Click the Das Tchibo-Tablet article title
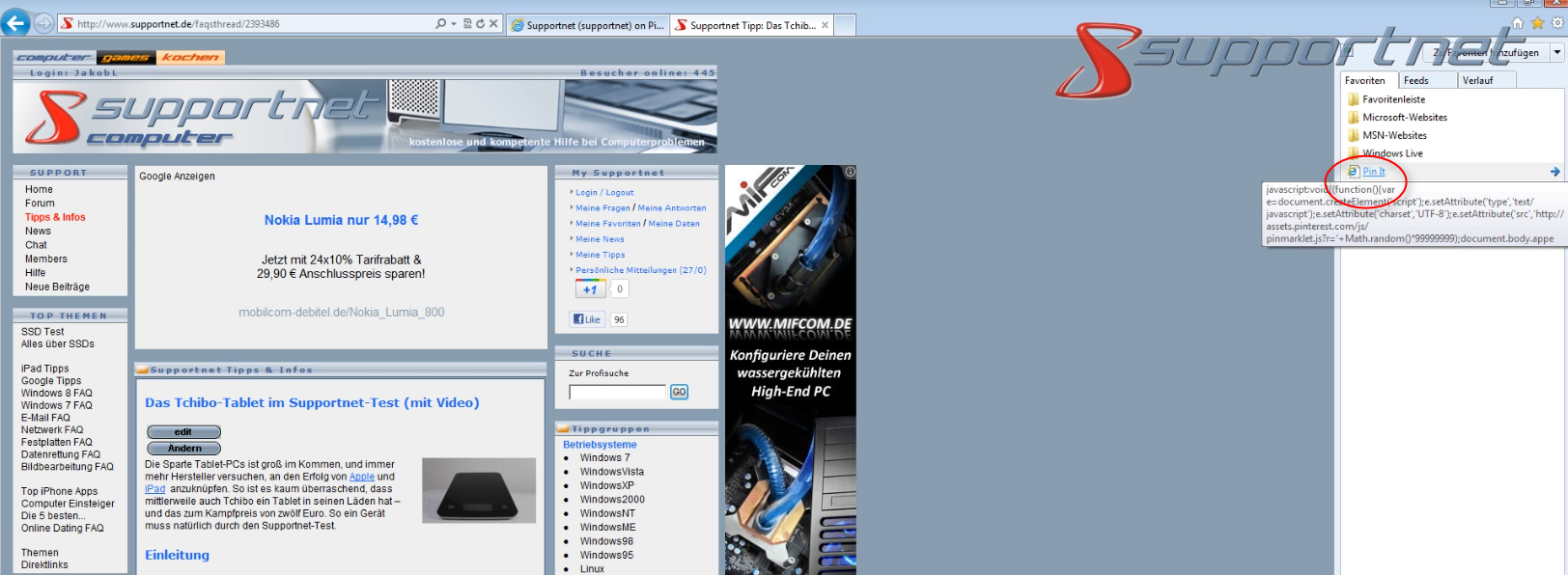The image size is (1568, 575). 312,402
